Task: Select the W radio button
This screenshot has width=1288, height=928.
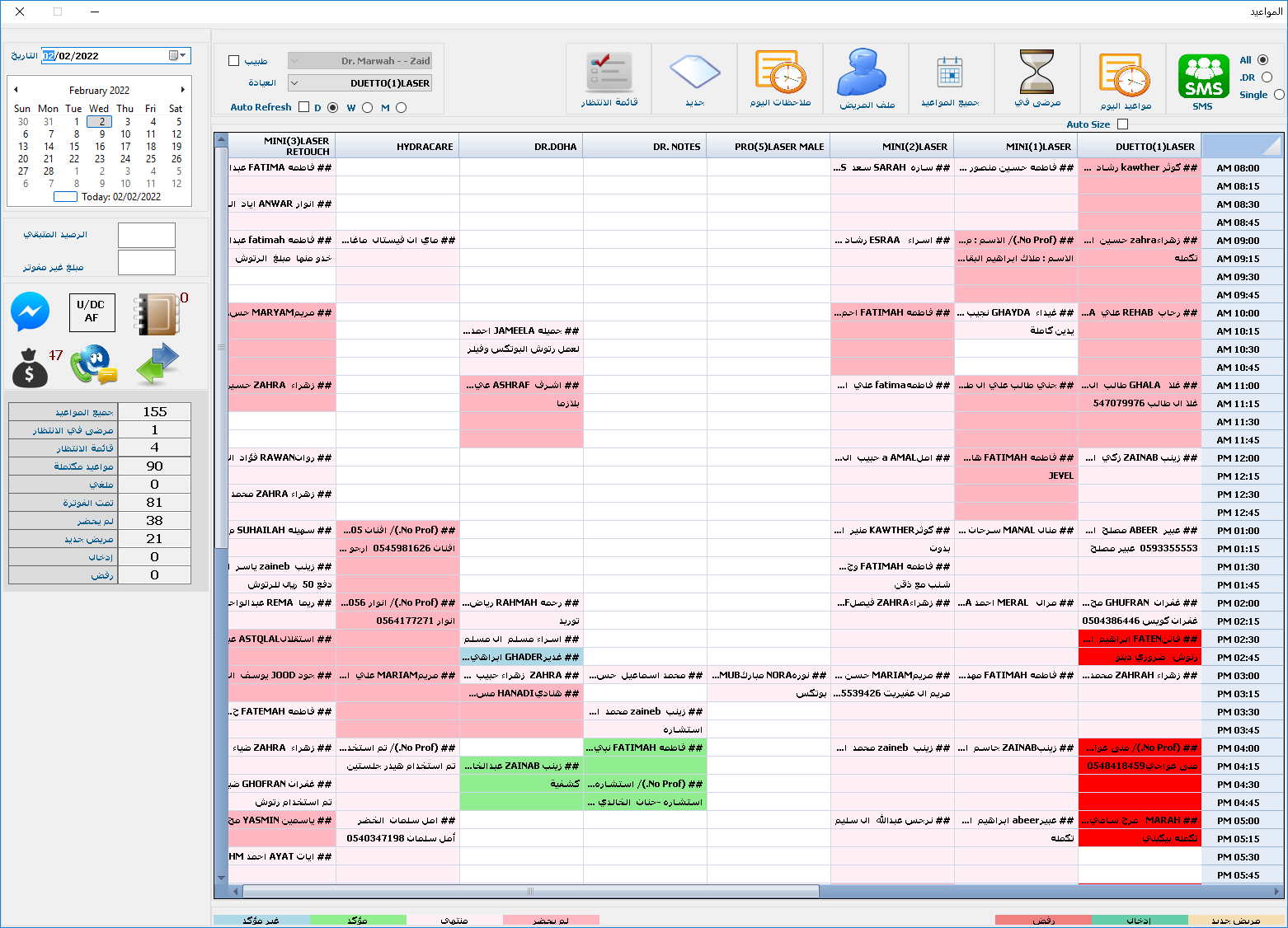Action: (367, 107)
